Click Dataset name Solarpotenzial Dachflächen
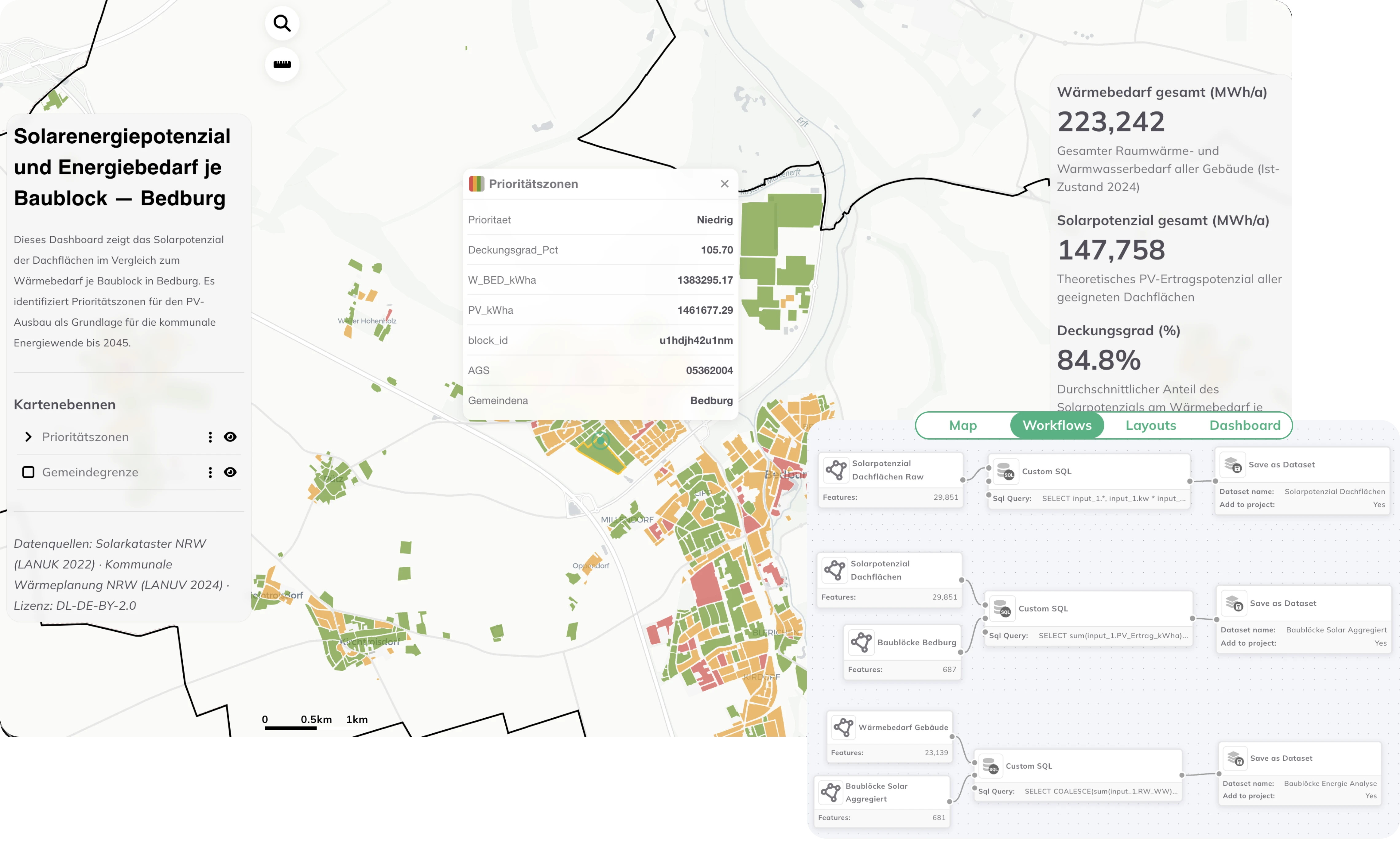Image resolution: width=1400 pixels, height=846 pixels. (1335, 491)
